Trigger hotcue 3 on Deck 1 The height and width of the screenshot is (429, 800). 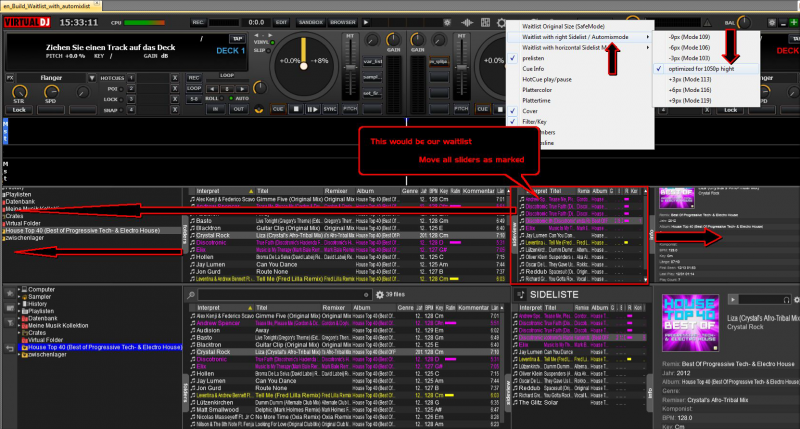tap(131, 99)
